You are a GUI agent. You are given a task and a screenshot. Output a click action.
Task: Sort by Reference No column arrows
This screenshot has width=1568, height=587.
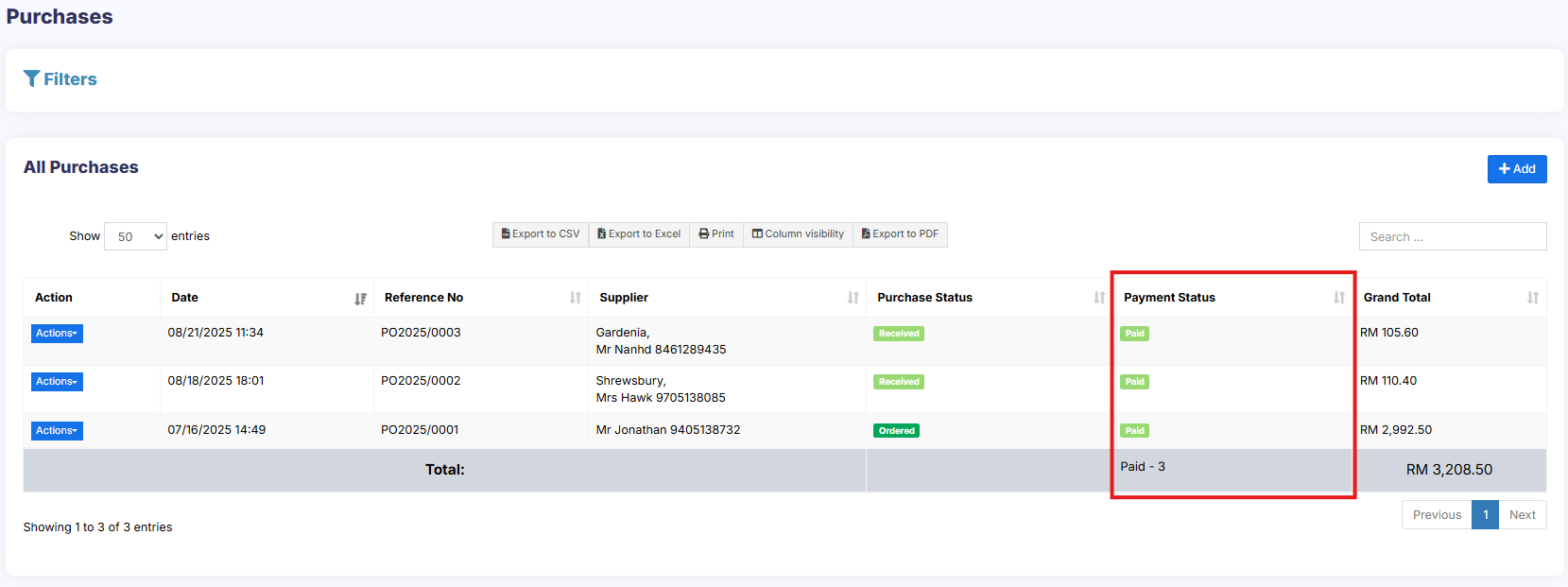[576, 298]
